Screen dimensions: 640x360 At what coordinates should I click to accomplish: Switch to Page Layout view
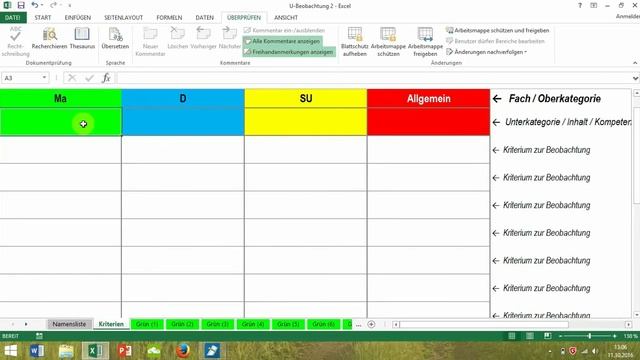click(x=529, y=336)
